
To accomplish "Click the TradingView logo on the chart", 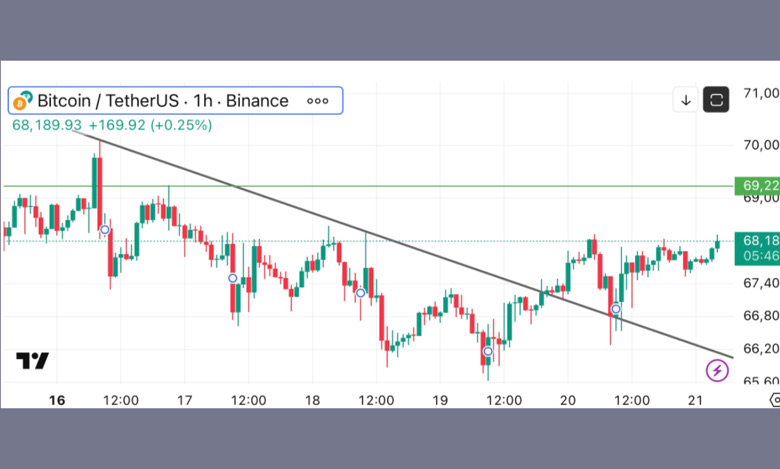I will [x=33, y=361].
